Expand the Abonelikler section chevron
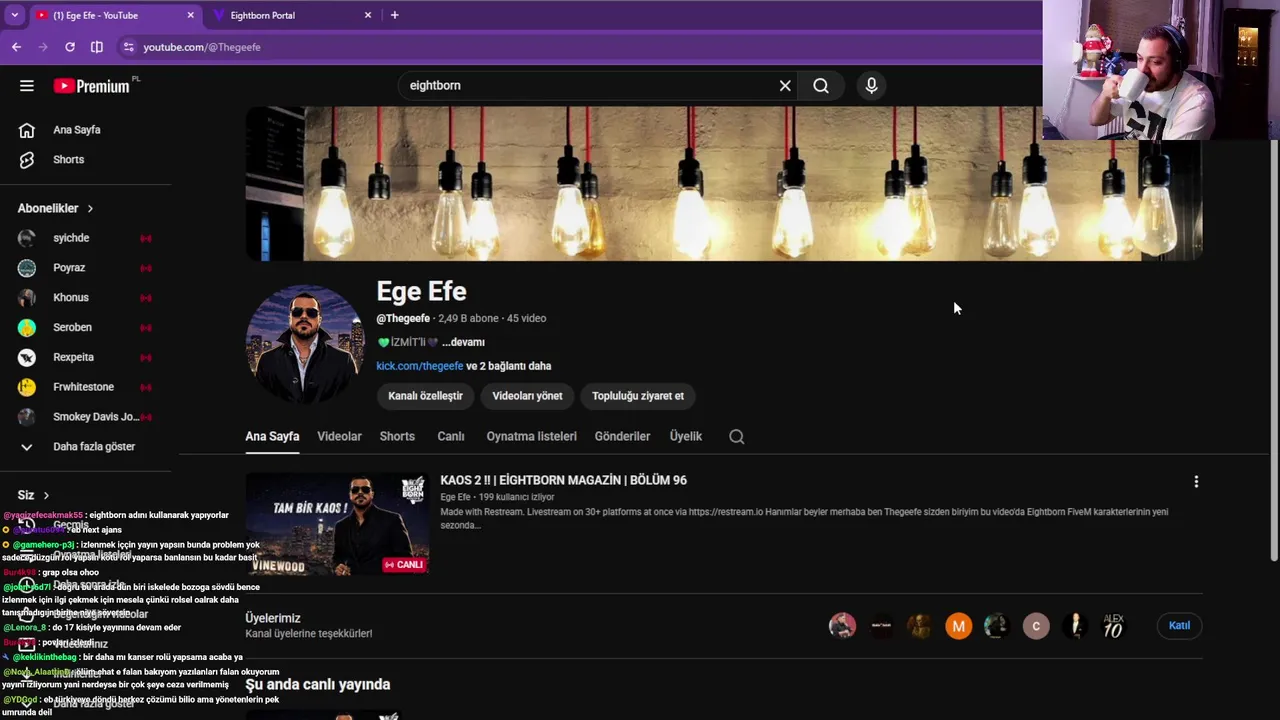Screen dimensions: 1280x720 (x=90, y=209)
